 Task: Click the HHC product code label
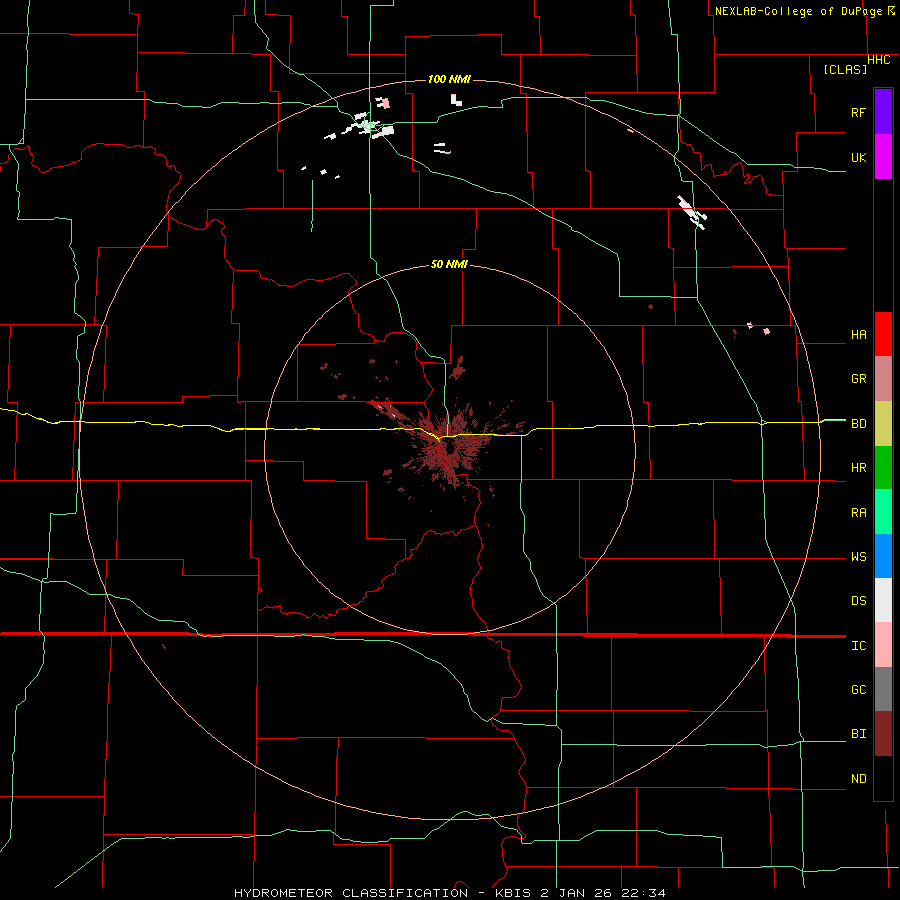point(879,60)
